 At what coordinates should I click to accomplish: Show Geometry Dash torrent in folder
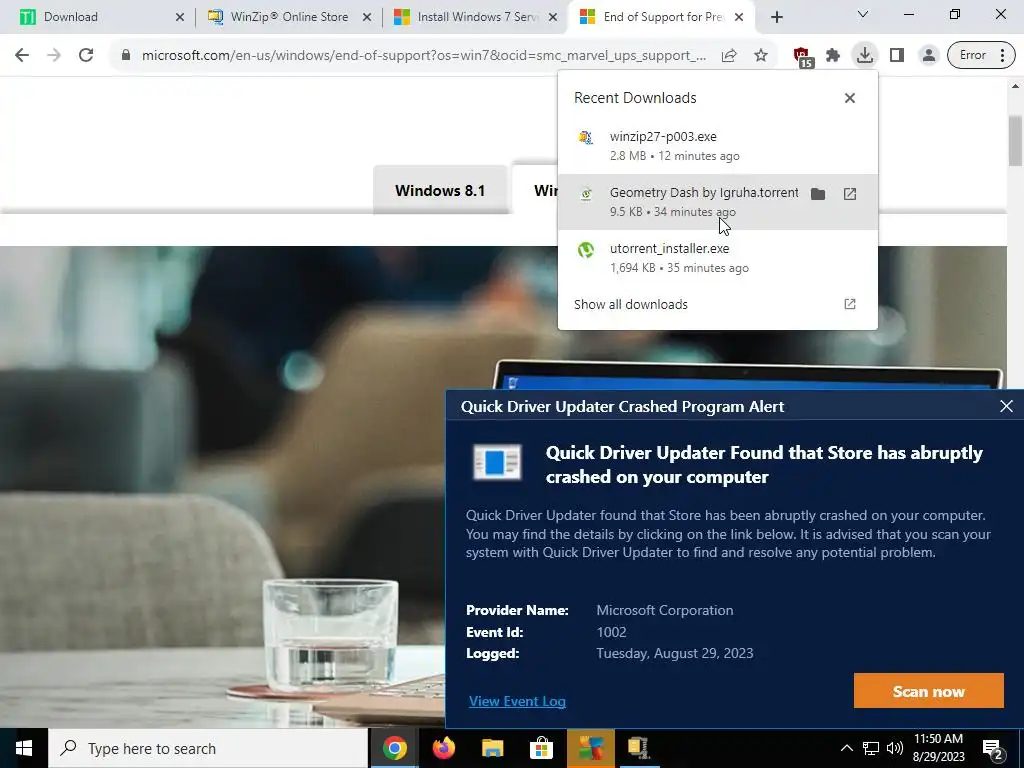coord(818,194)
